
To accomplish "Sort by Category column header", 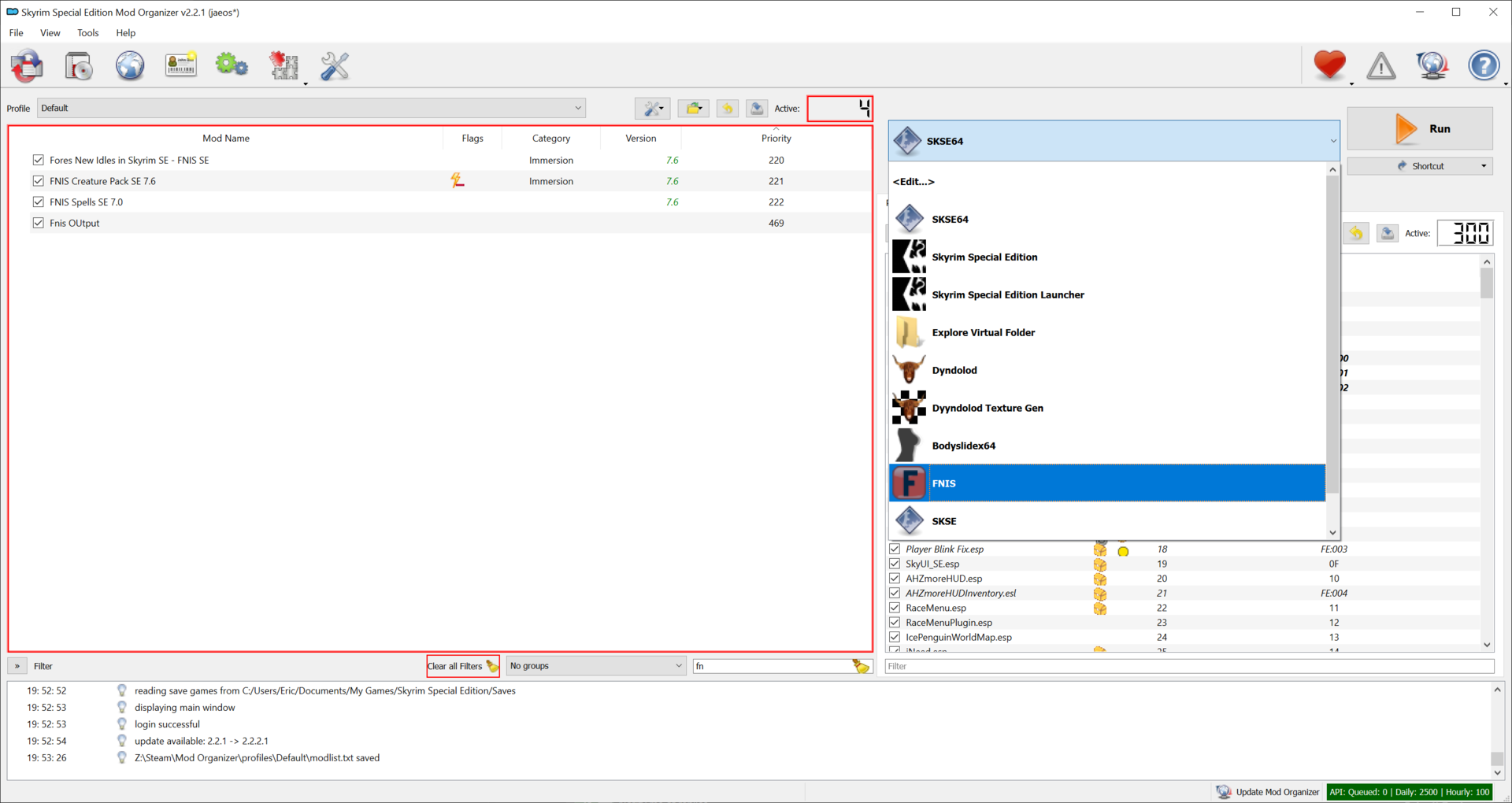I will pos(551,139).
